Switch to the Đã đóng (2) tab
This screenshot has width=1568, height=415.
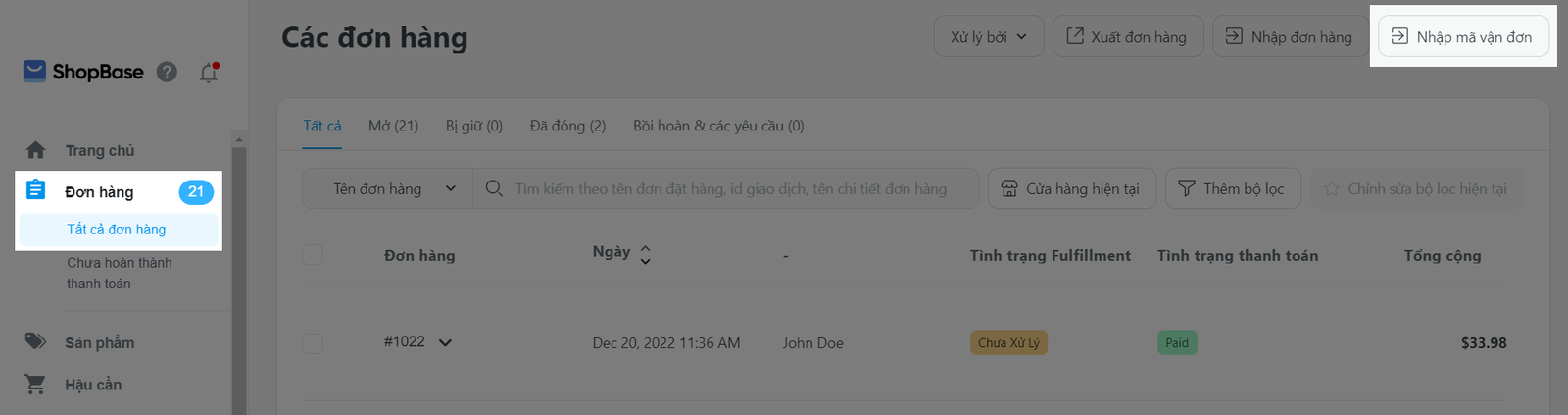pos(567,126)
